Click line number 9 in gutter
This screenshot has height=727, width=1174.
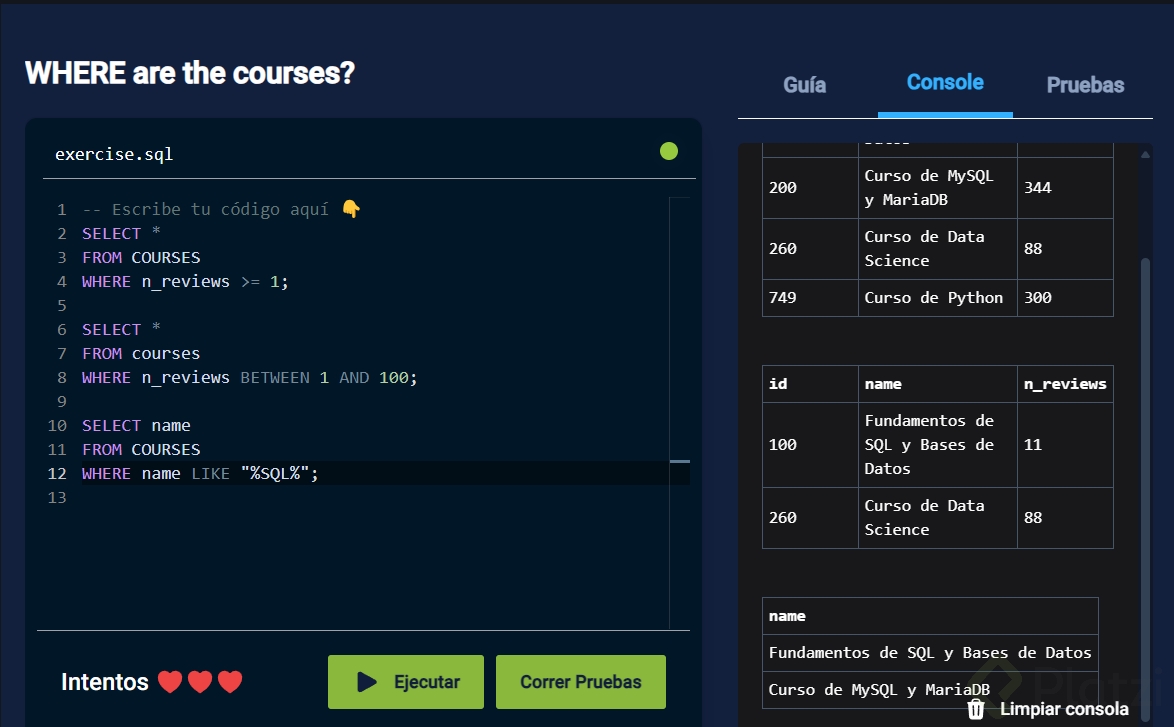click(x=61, y=401)
